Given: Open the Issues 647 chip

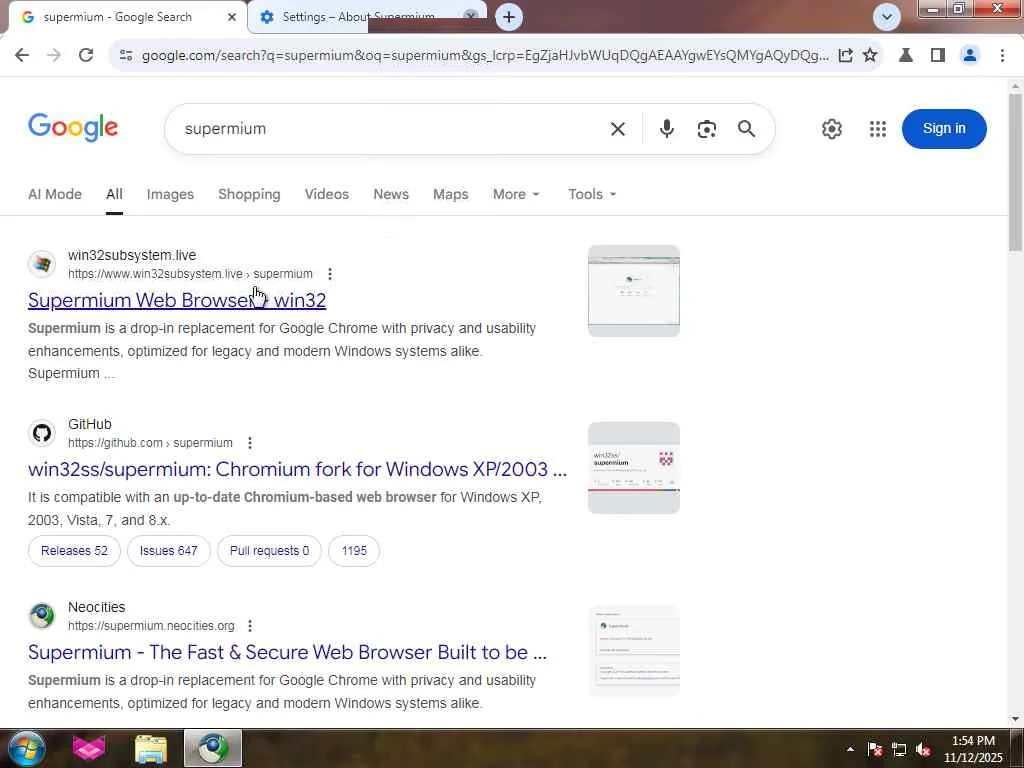Looking at the screenshot, I should coord(168,551).
